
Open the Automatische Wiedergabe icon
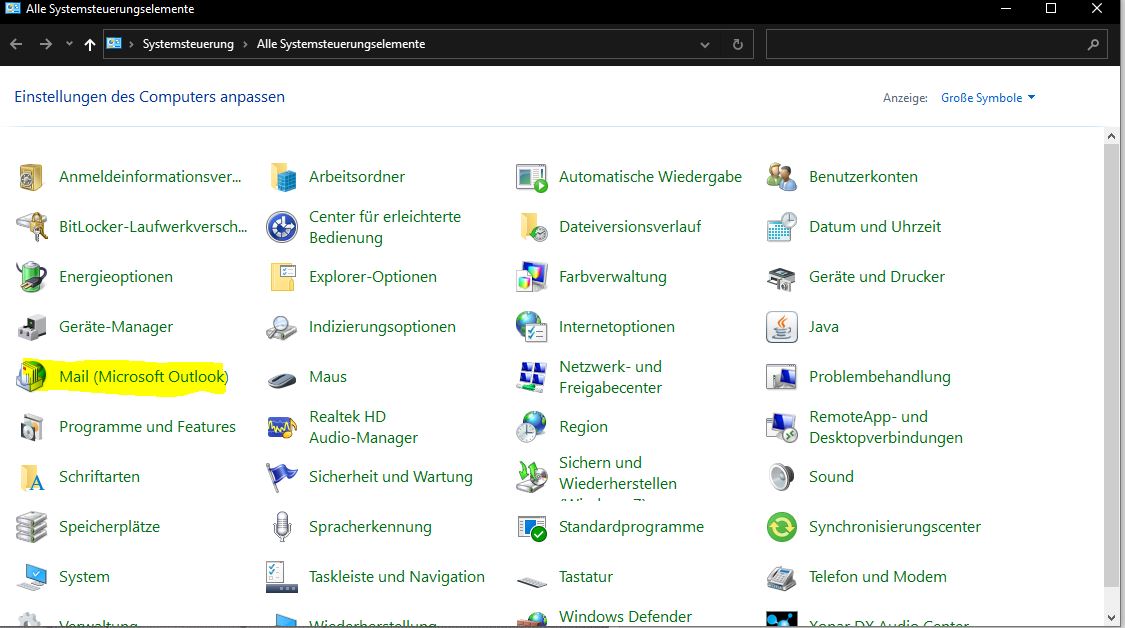[532, 177]
